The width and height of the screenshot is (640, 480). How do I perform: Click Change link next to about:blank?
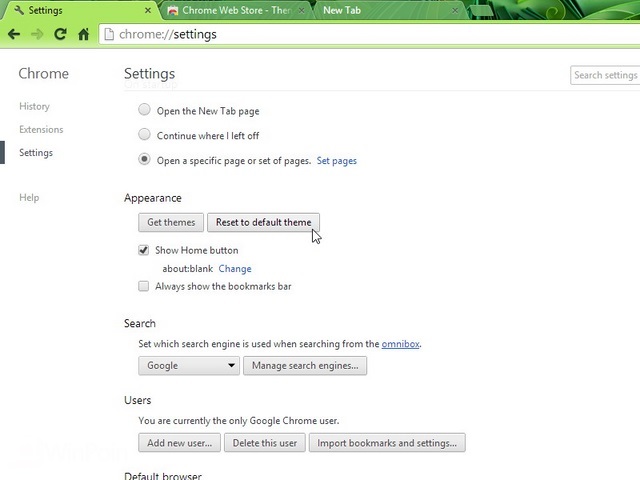(235, 269)
